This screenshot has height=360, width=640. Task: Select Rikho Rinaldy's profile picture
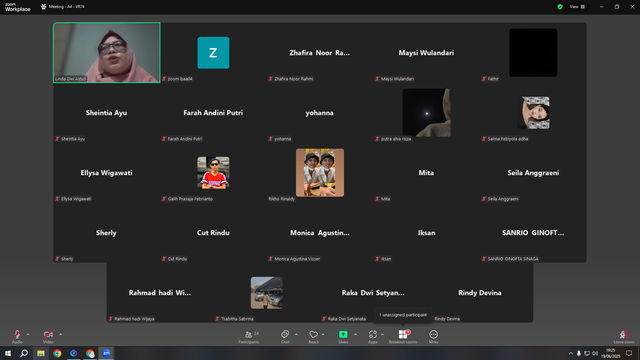[320, 173]
